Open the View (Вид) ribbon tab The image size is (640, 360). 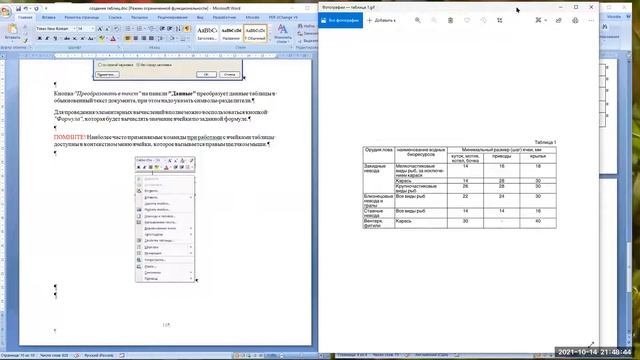pyautogui.click(x=200, y=18)
